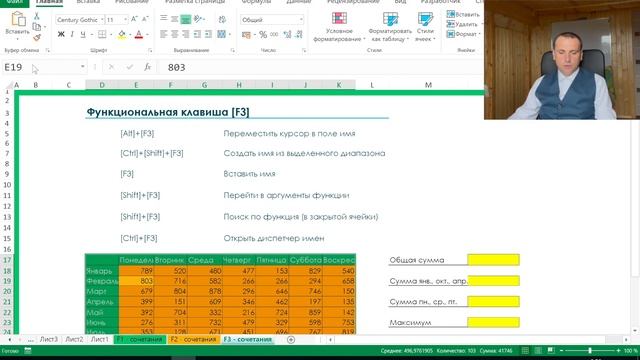Click the text orientation icon
The height and width of the screenshot is (360, 640).
coord(198,19)
